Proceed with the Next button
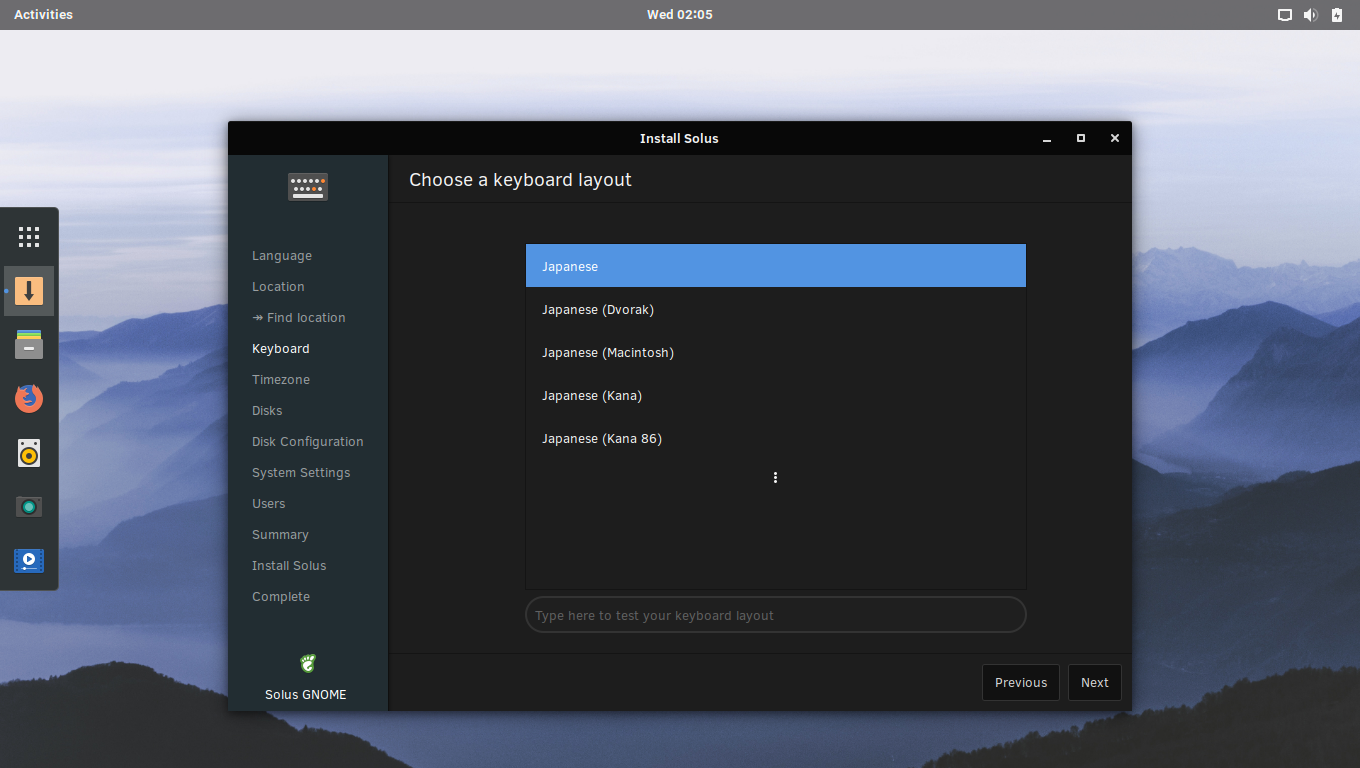 coord(1095,683)
